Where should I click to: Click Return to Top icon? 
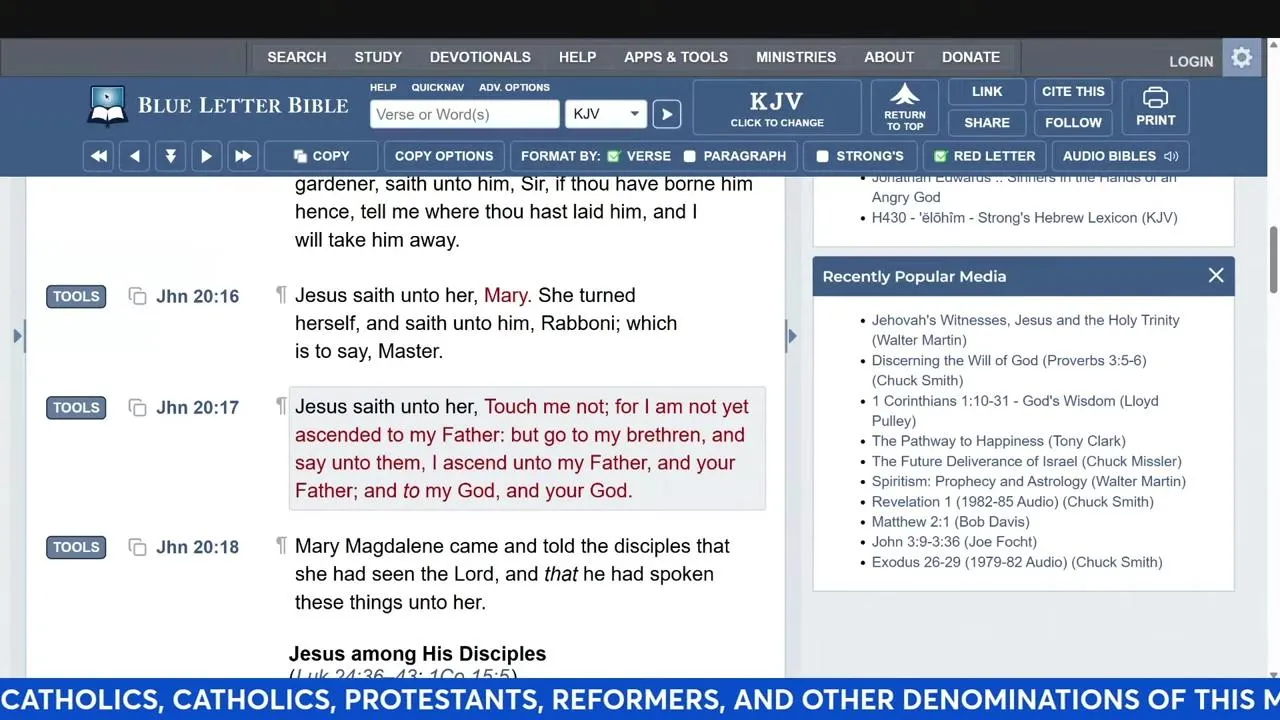click(905, 107)
